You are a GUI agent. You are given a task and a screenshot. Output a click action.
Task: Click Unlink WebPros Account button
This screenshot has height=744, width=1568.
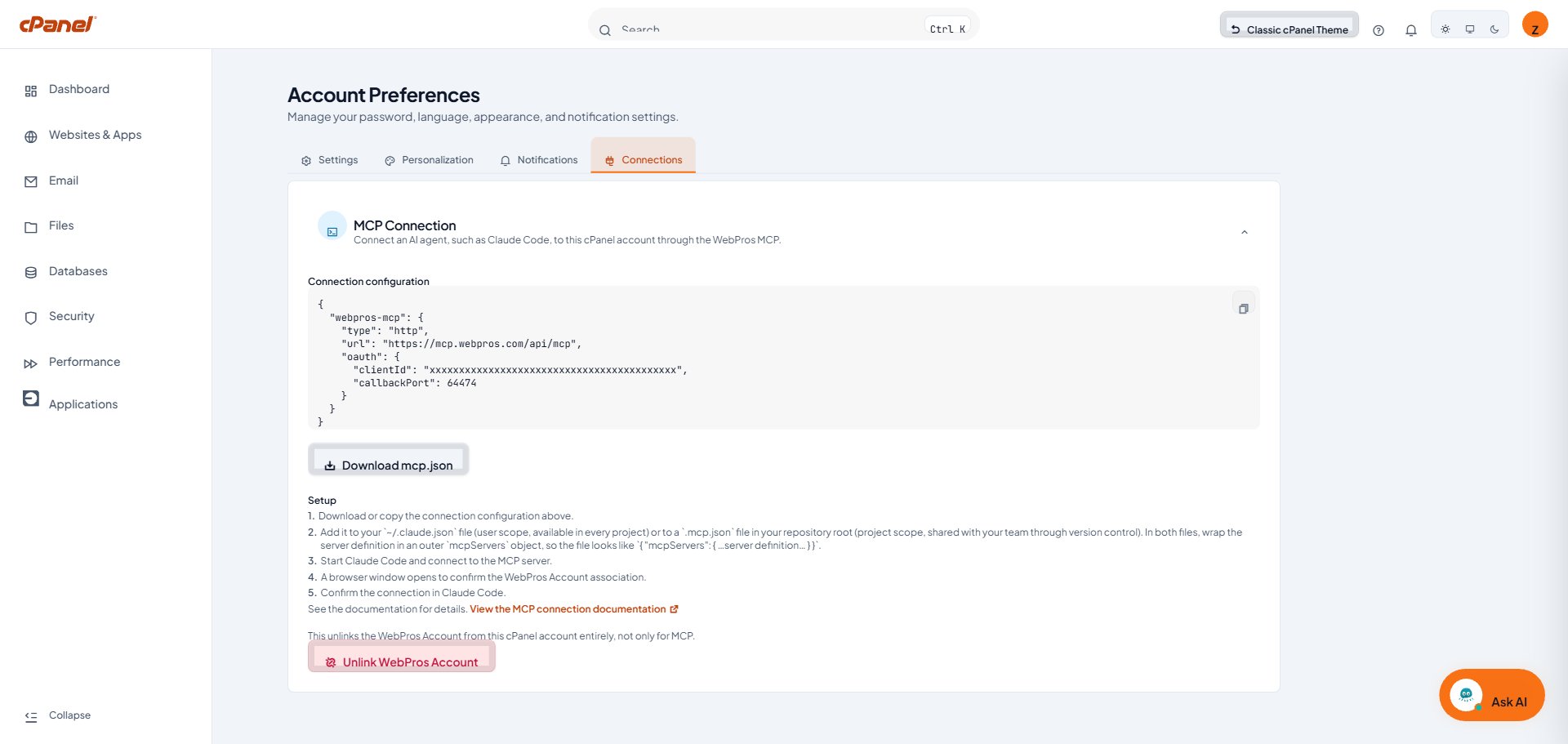[x=402, y=657]
